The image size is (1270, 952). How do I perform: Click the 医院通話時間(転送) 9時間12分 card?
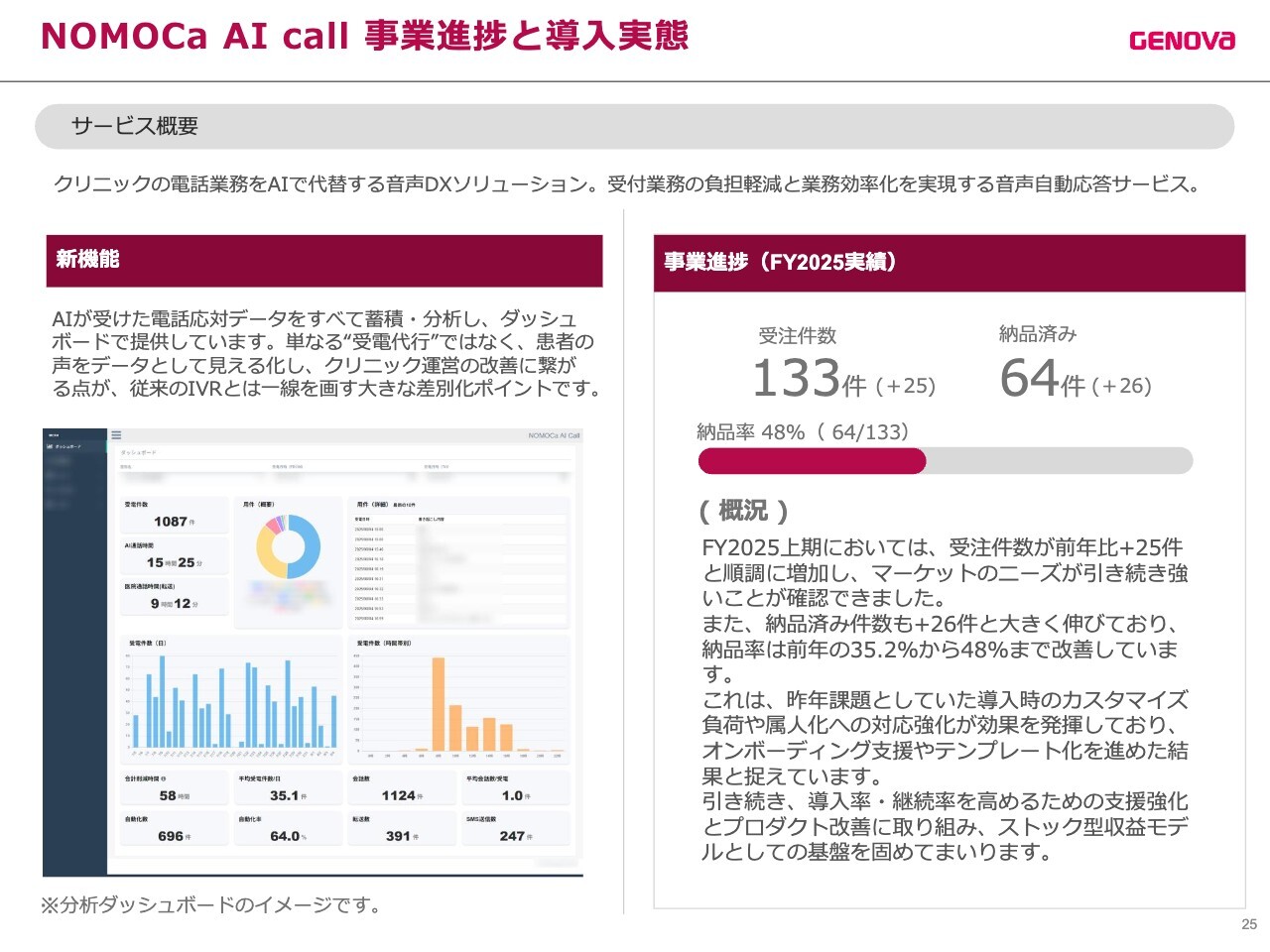(x=174, y=597)
